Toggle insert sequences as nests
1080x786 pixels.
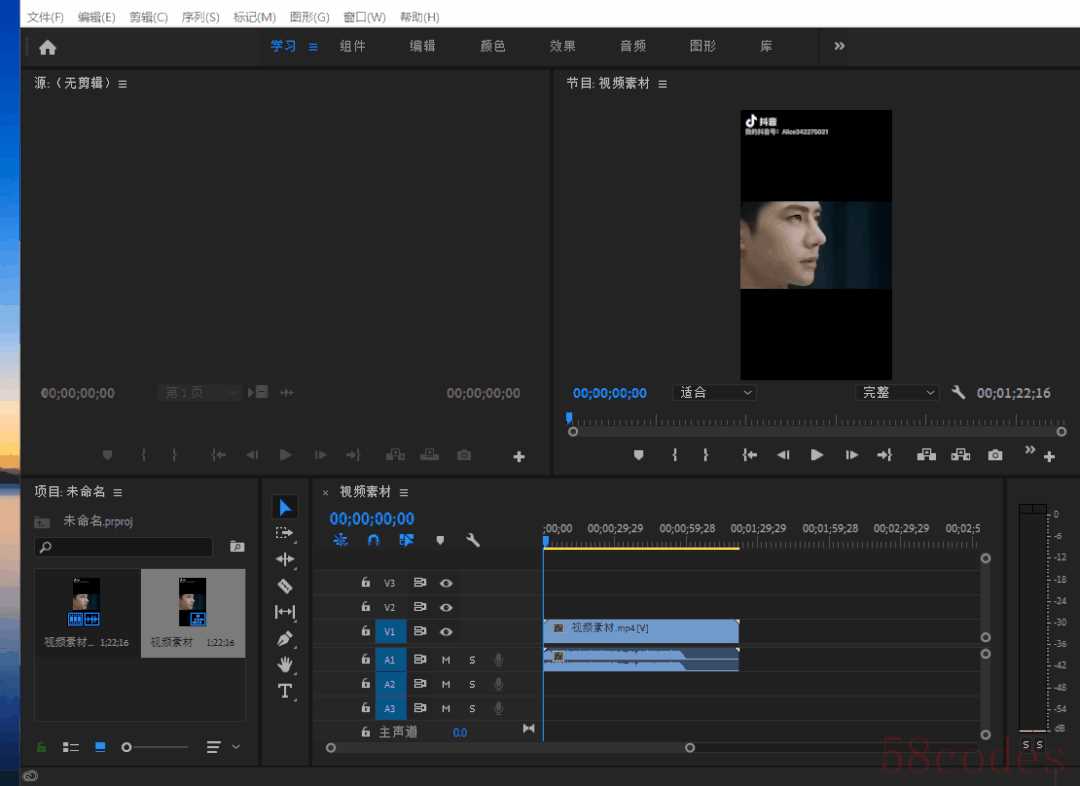tap(340, 540)
